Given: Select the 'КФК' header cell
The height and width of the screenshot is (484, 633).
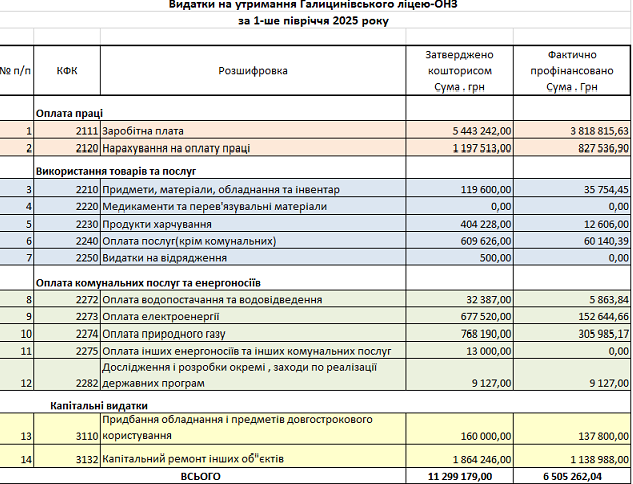Looking at the screenshot, I should tap(68, 71).
